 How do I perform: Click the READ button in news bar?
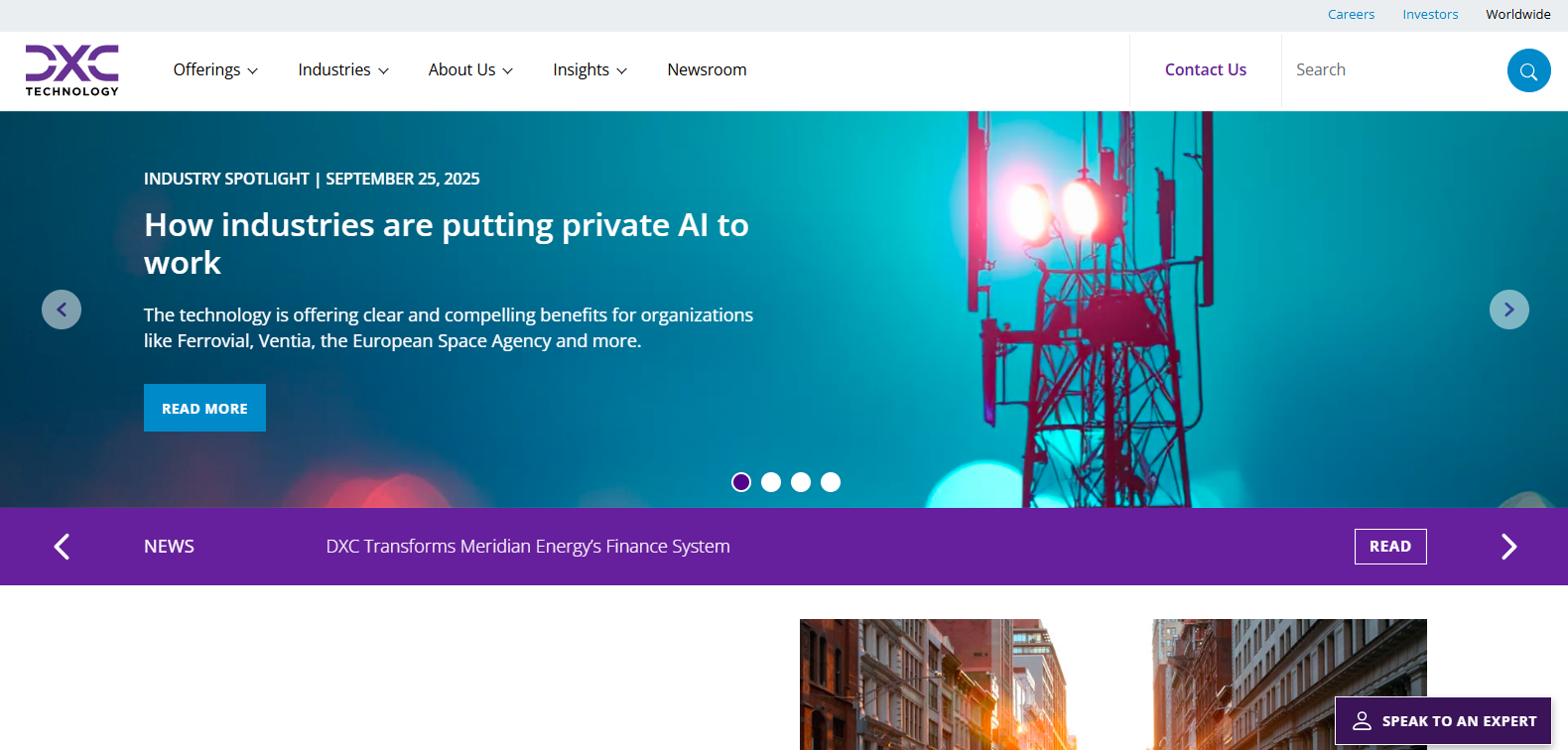(x=1390, y=547)
